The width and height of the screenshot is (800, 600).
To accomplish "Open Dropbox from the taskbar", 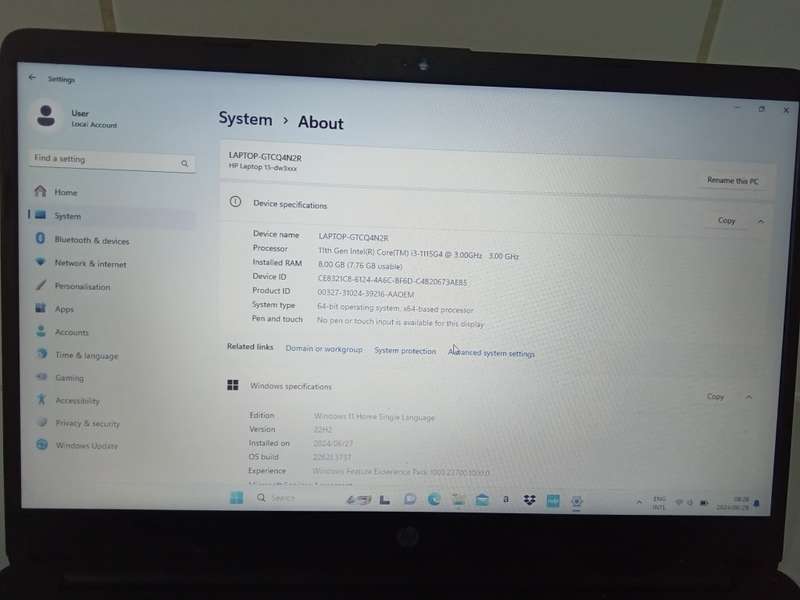I will coord(530,501).
